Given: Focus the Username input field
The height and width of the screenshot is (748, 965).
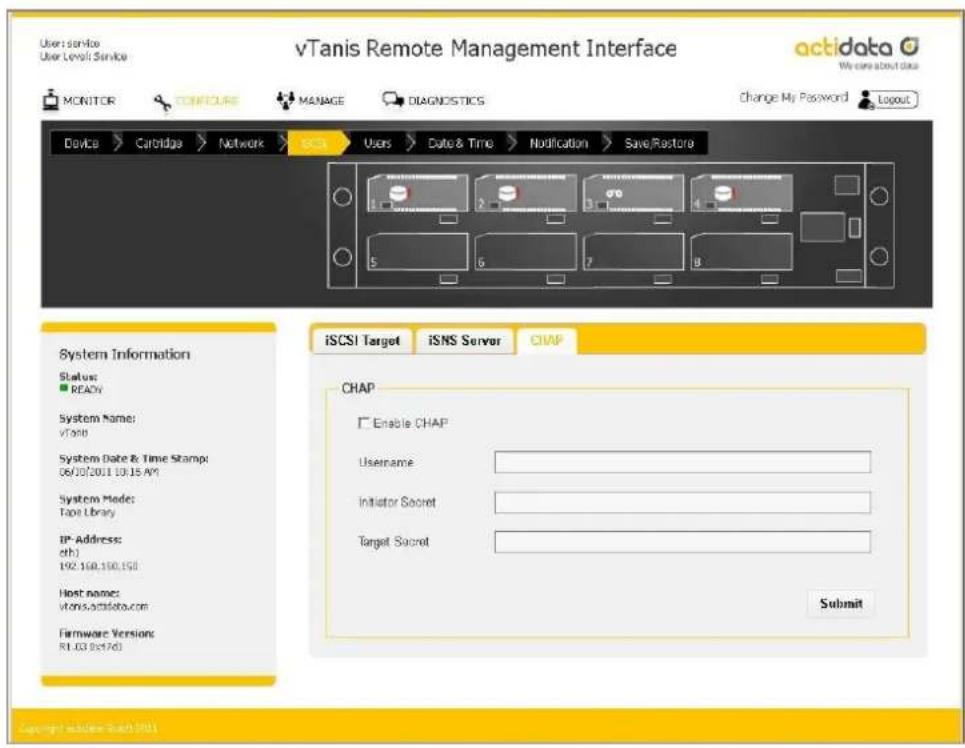Looking at the screenshot, I should 683,462.
